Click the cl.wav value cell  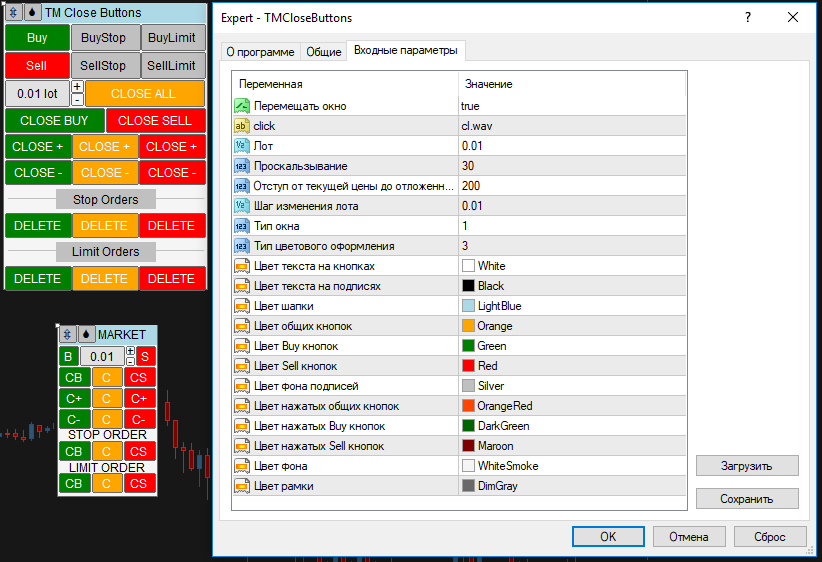pos(572,126)
